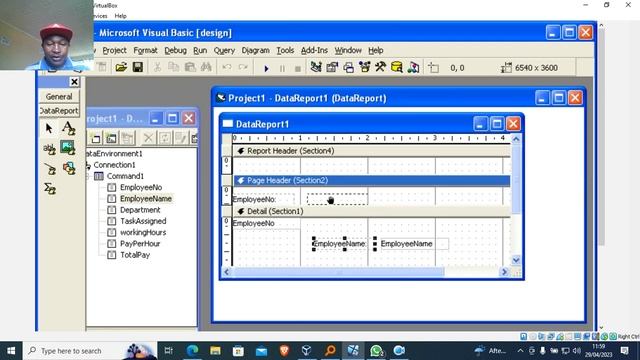
Task: Open the Query menu
Action: point(224,50)
